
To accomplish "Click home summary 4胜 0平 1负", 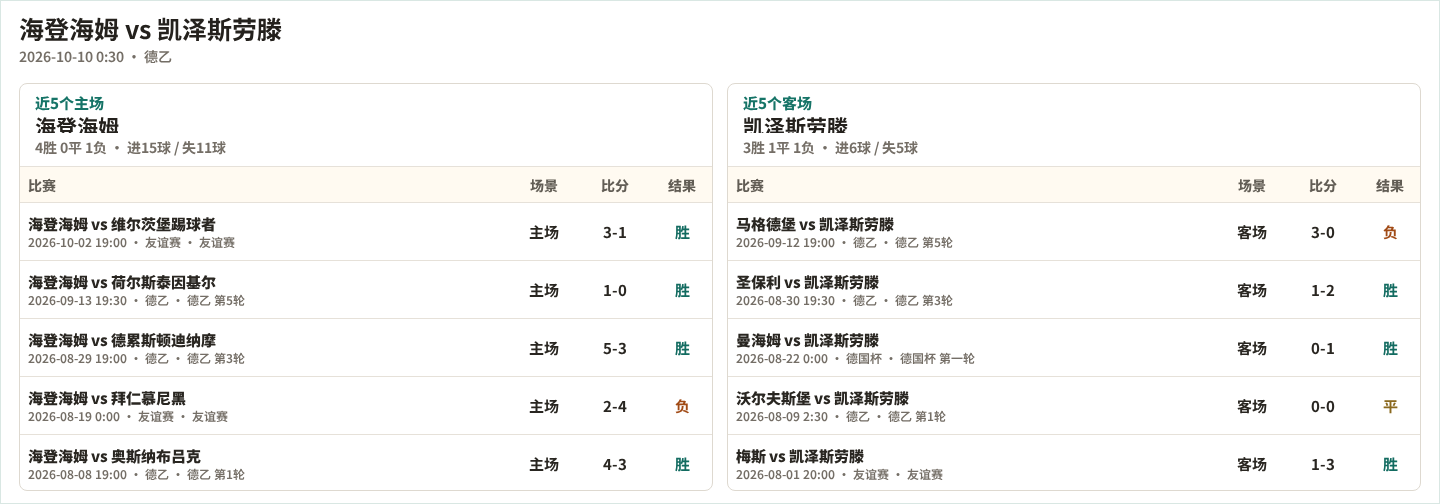I will (70, 148).
